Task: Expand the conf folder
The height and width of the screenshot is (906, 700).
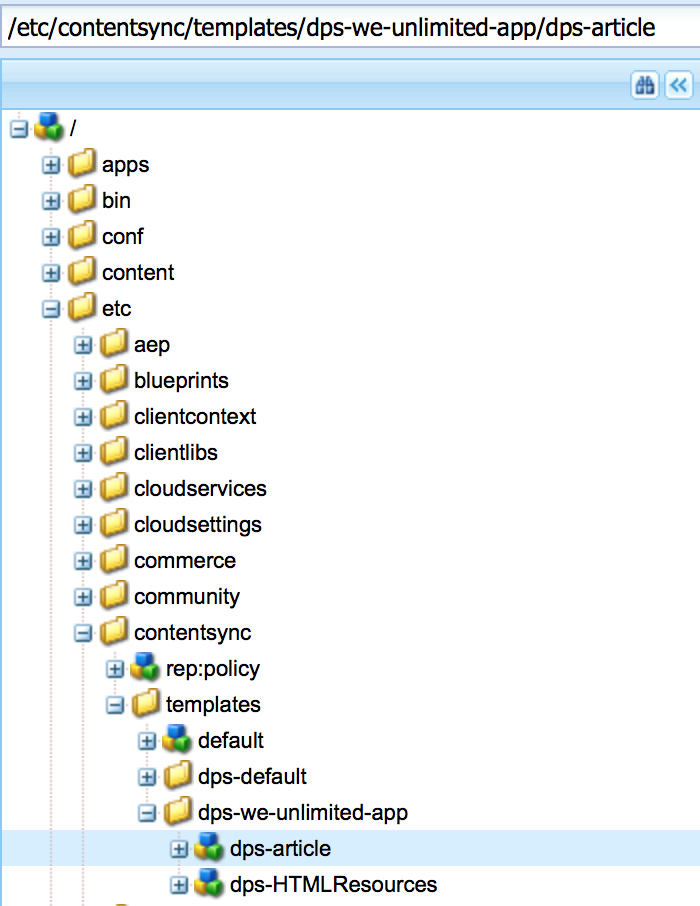Action: [51, 237]
